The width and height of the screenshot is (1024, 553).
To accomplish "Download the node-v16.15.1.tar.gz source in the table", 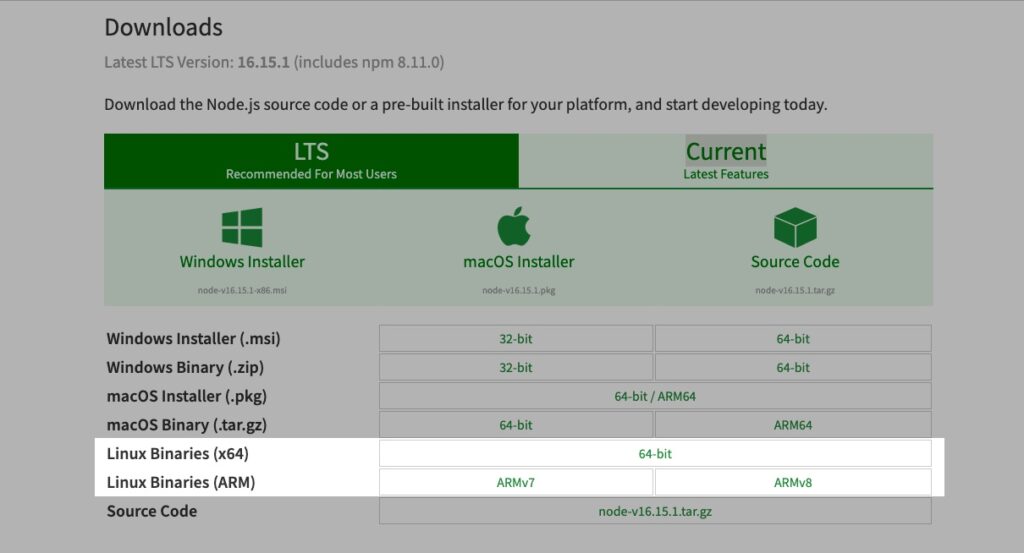I will (x=655, y=511).
